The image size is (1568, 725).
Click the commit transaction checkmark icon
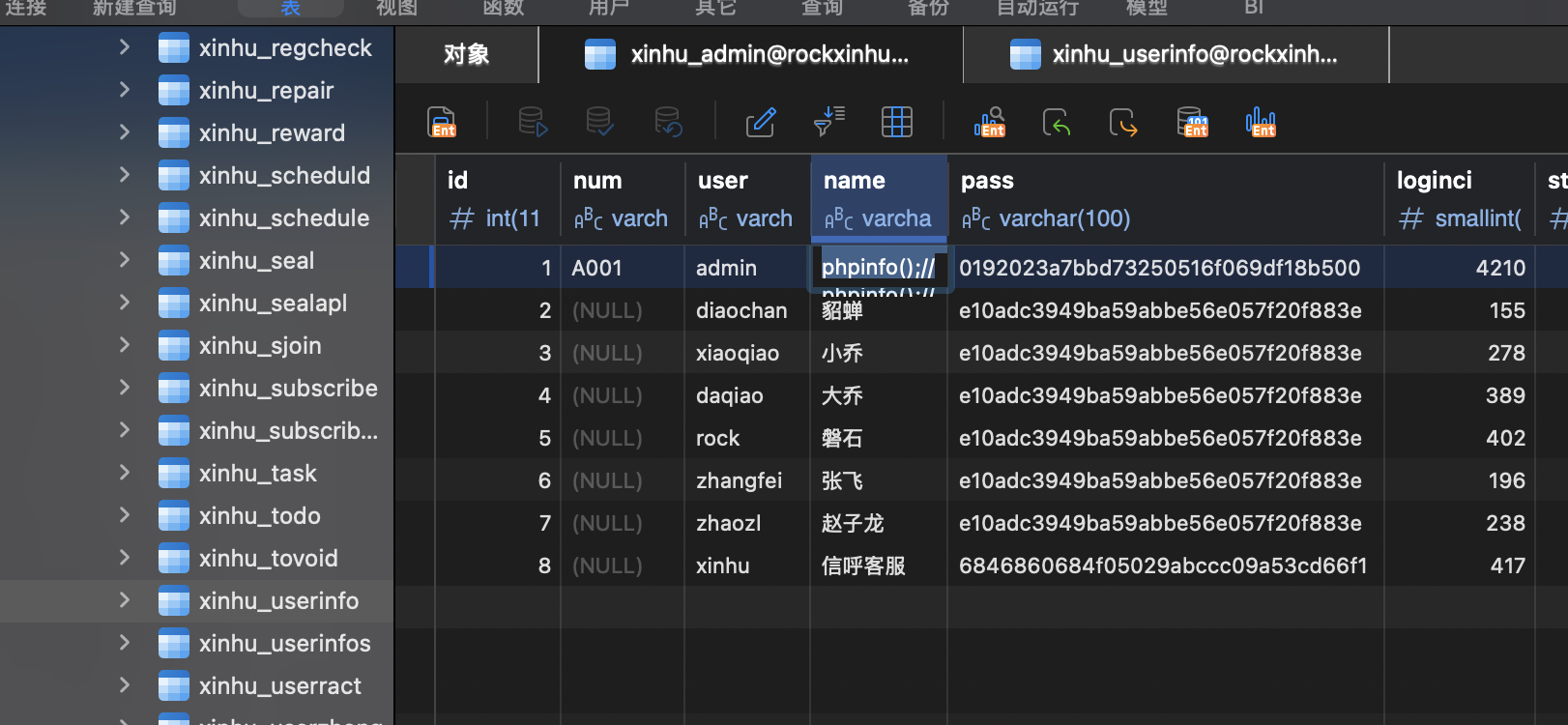point(599,122)
